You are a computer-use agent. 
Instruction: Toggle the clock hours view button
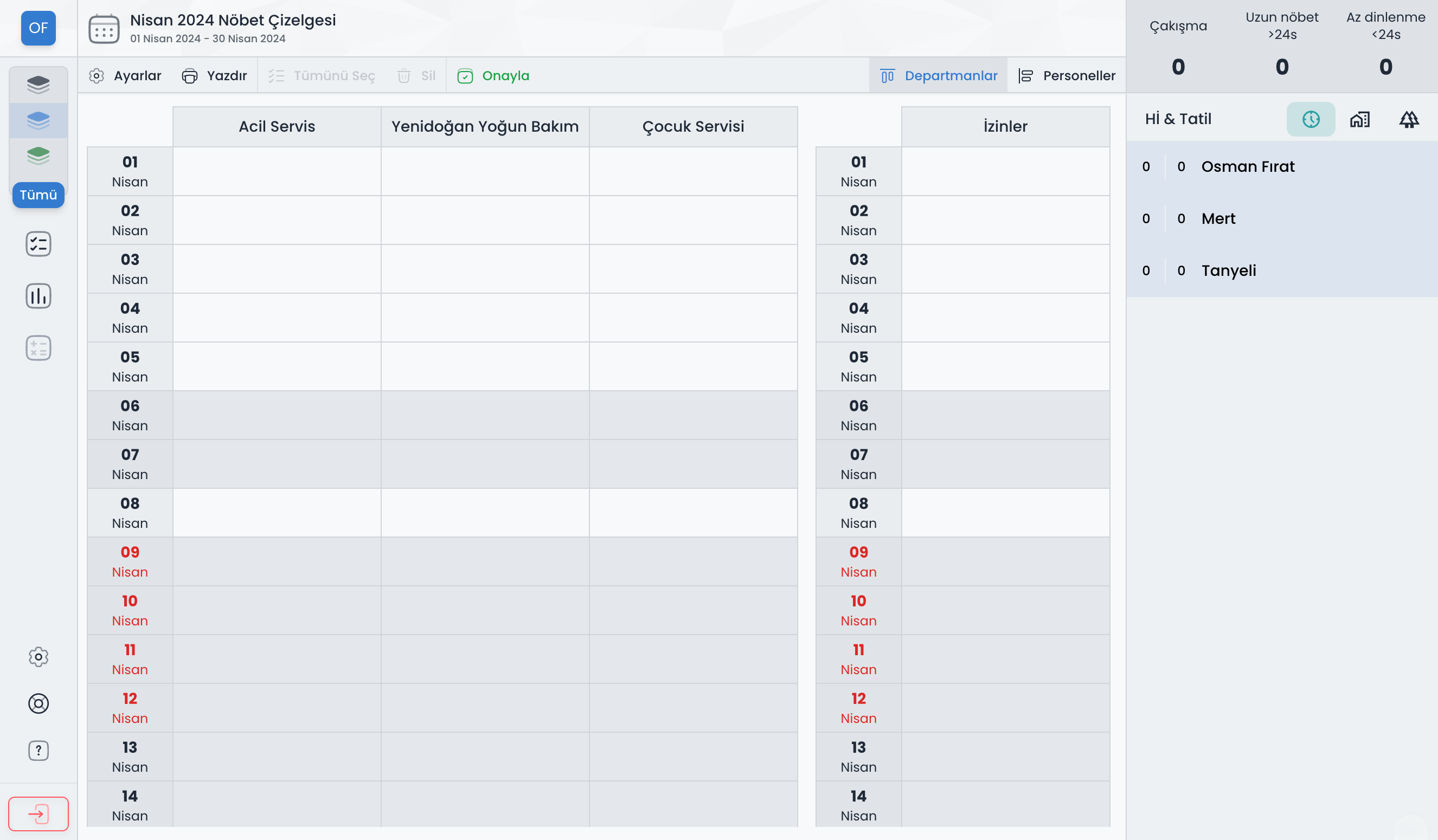[x=1310, y=119]
